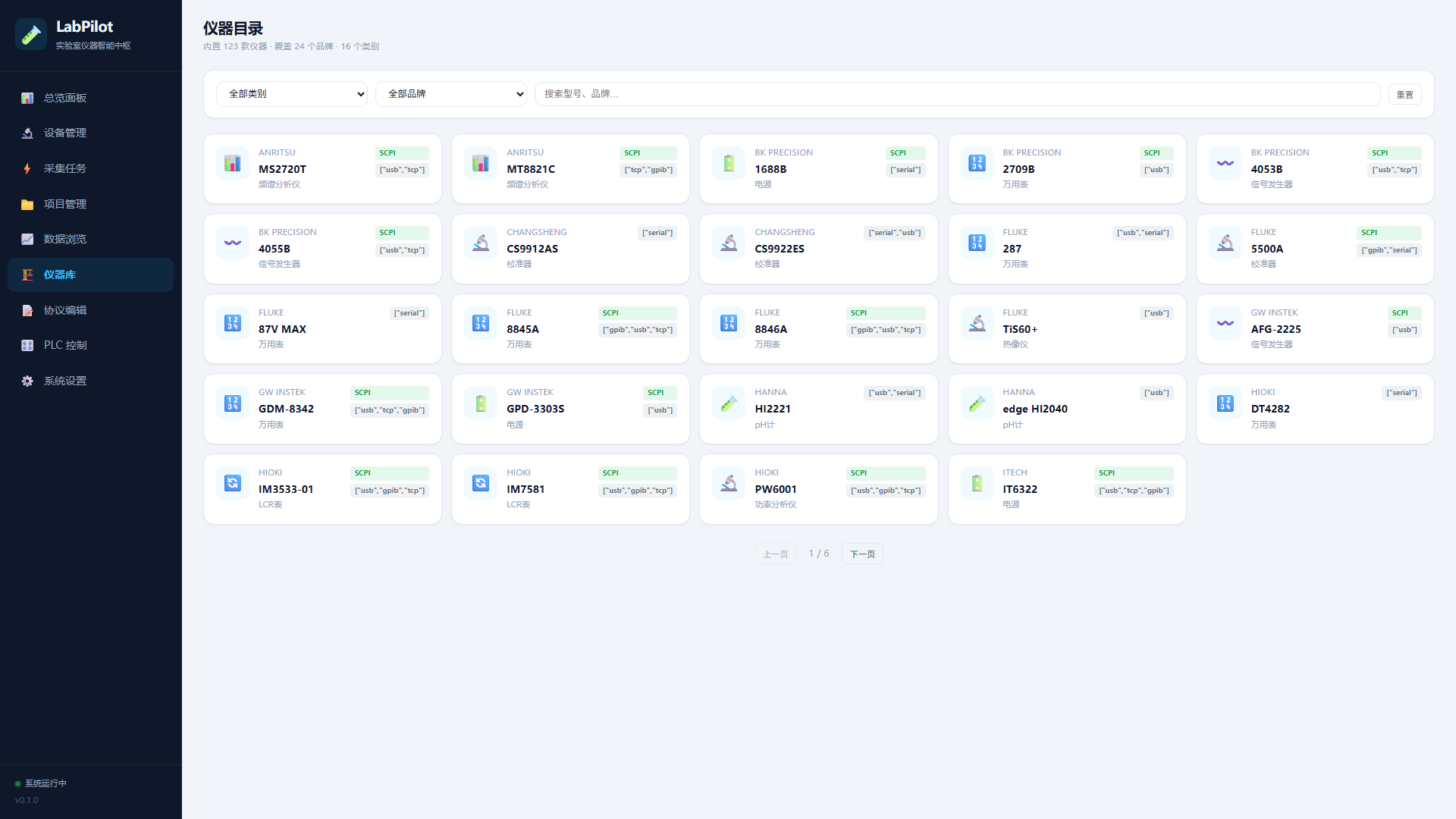
Task: Switch to 数据浏览 page
Action: (x=90, y=240)
